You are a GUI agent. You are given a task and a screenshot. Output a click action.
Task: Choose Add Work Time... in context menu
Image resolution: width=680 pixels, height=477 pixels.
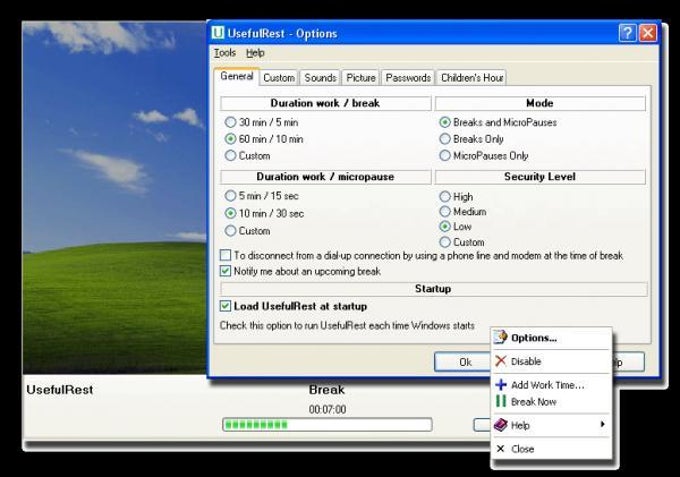click(551, 385)
